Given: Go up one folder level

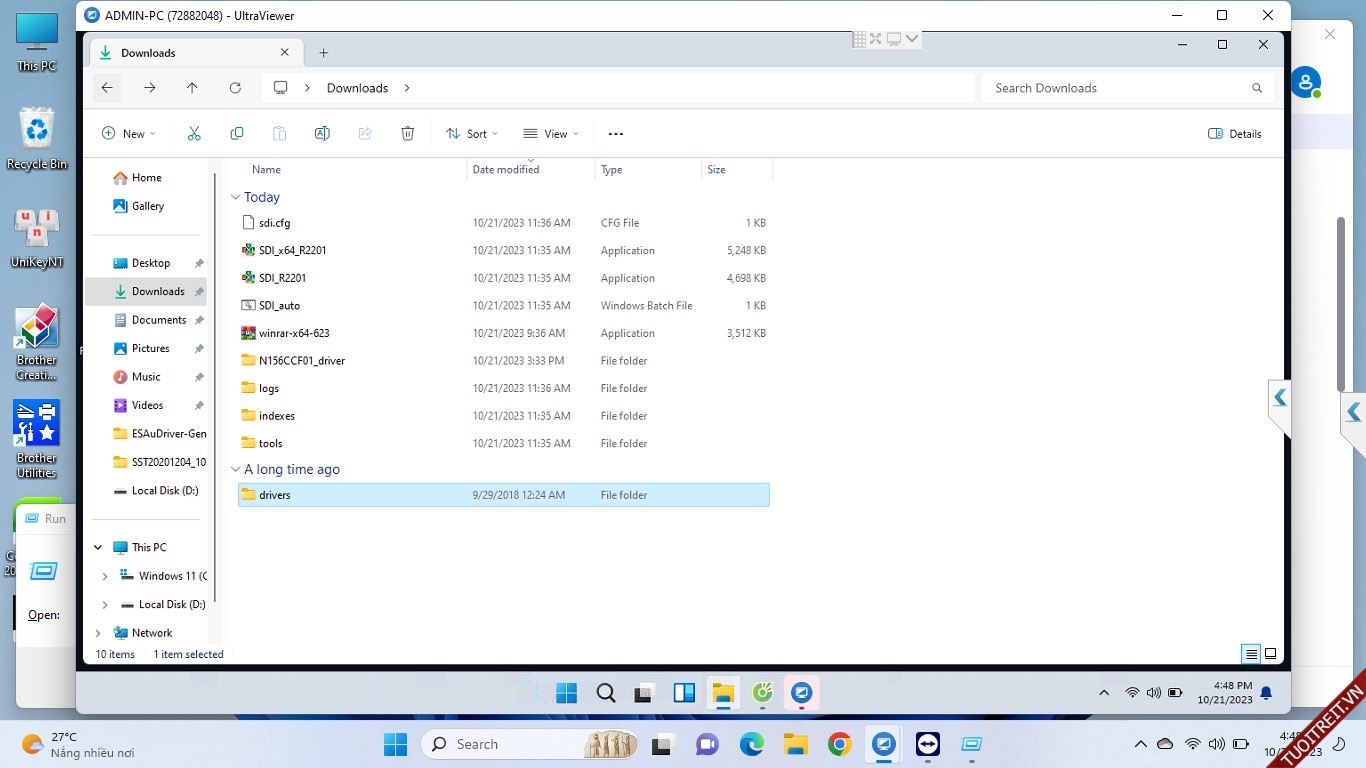Looking at the screenshot, I should pos(192,88).
